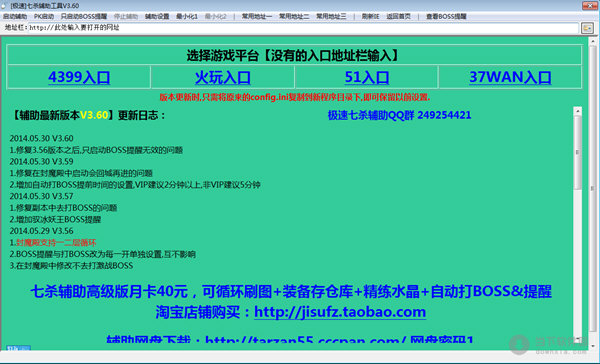Click the go icon beside the address bar
This screenshot has height=364, width=600.
[x=587, y=28]
